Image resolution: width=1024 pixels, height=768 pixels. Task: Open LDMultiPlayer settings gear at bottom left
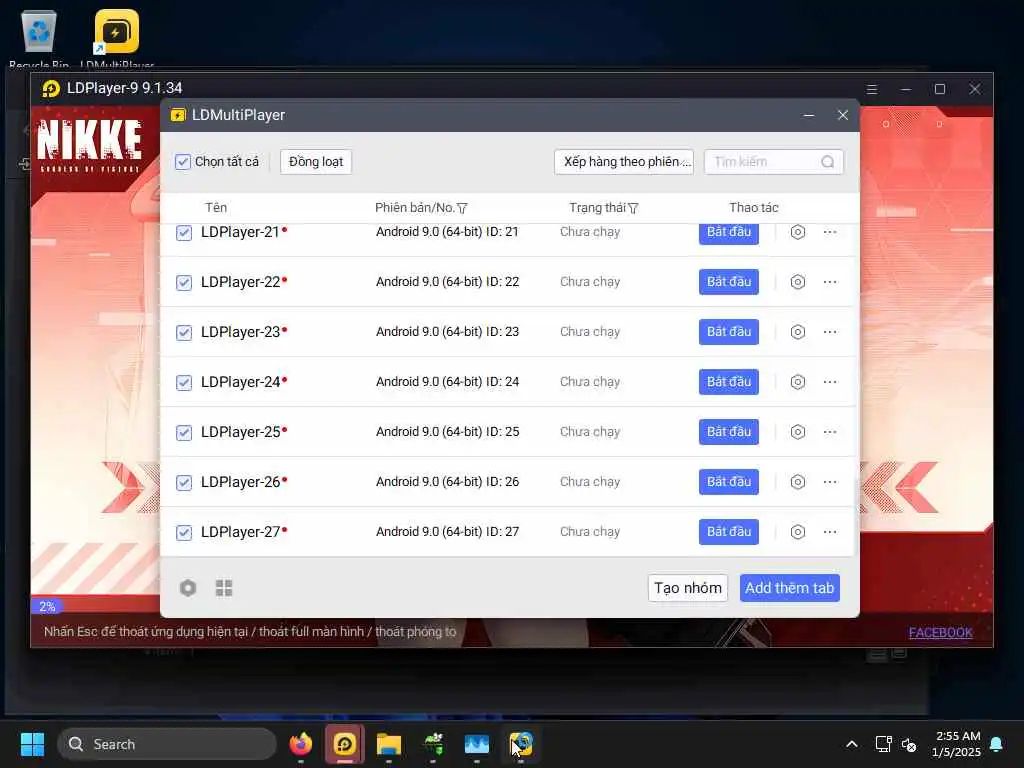[188, 588]
